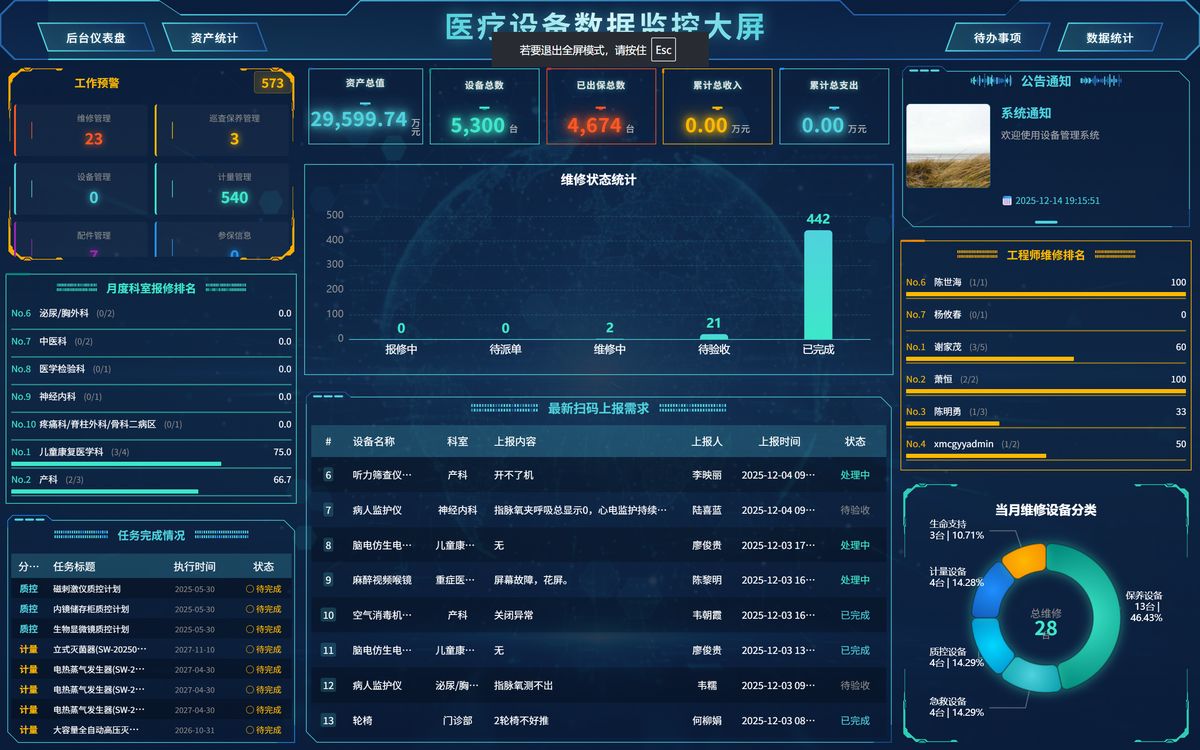The image size is (1200, 750).
Task: Open the 待办事项 section
Action: 997,38
